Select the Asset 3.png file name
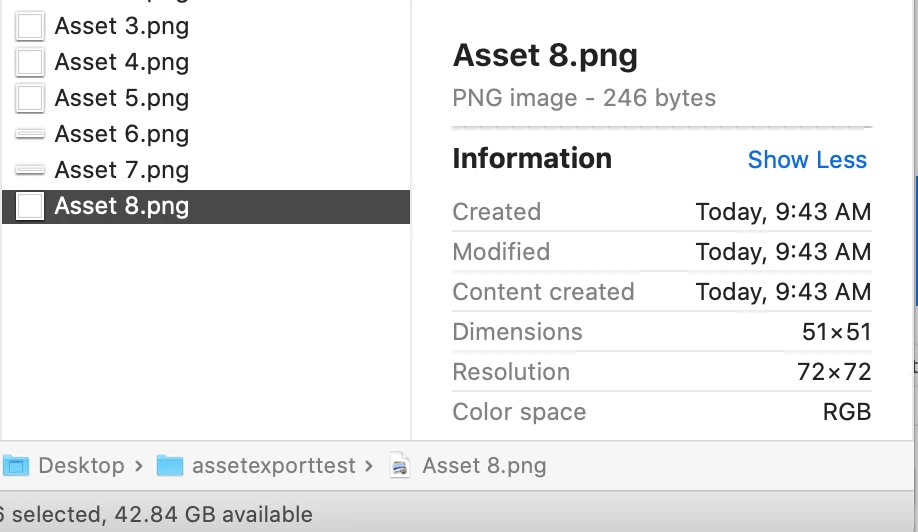 (x=122, y=27)
